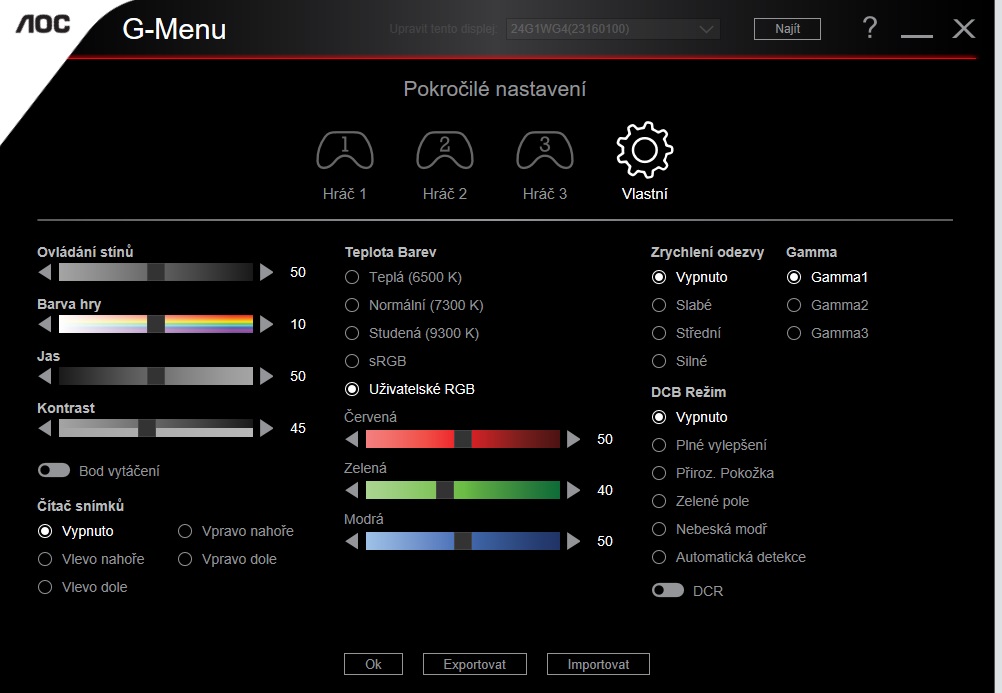Click the Importovat button
Image resolution: width=1002 pixels, height=693 pixels.
pos(598,664)
